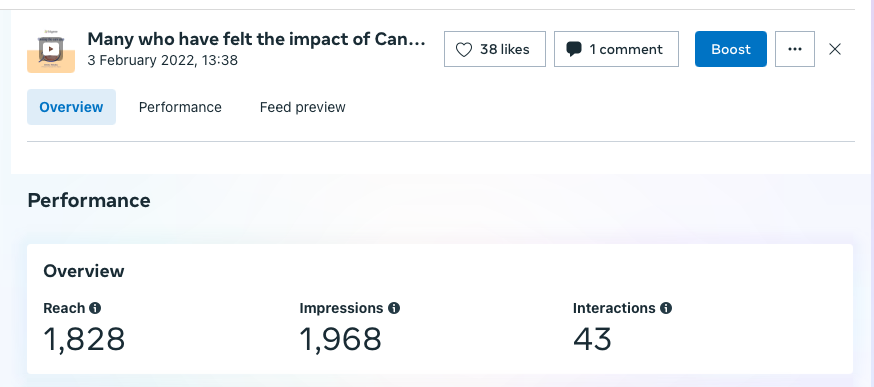View the 1 comment
This screenshot has height=387, width=874.
(x=616, y=49)
